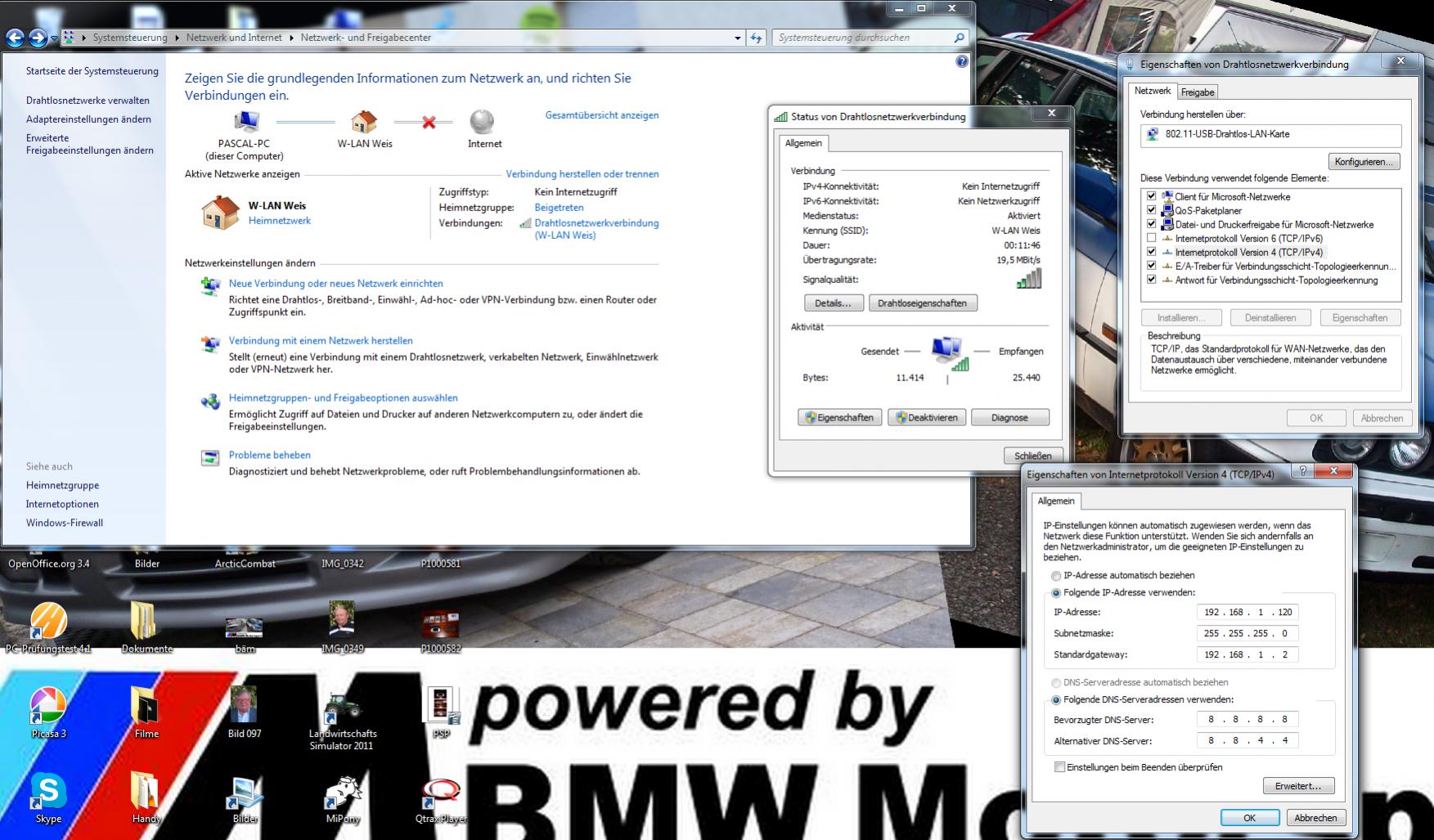
Task: Toggle E/A-Treiber für Verbindungsschicht checkbox
Action: [x=1152, y=266]
